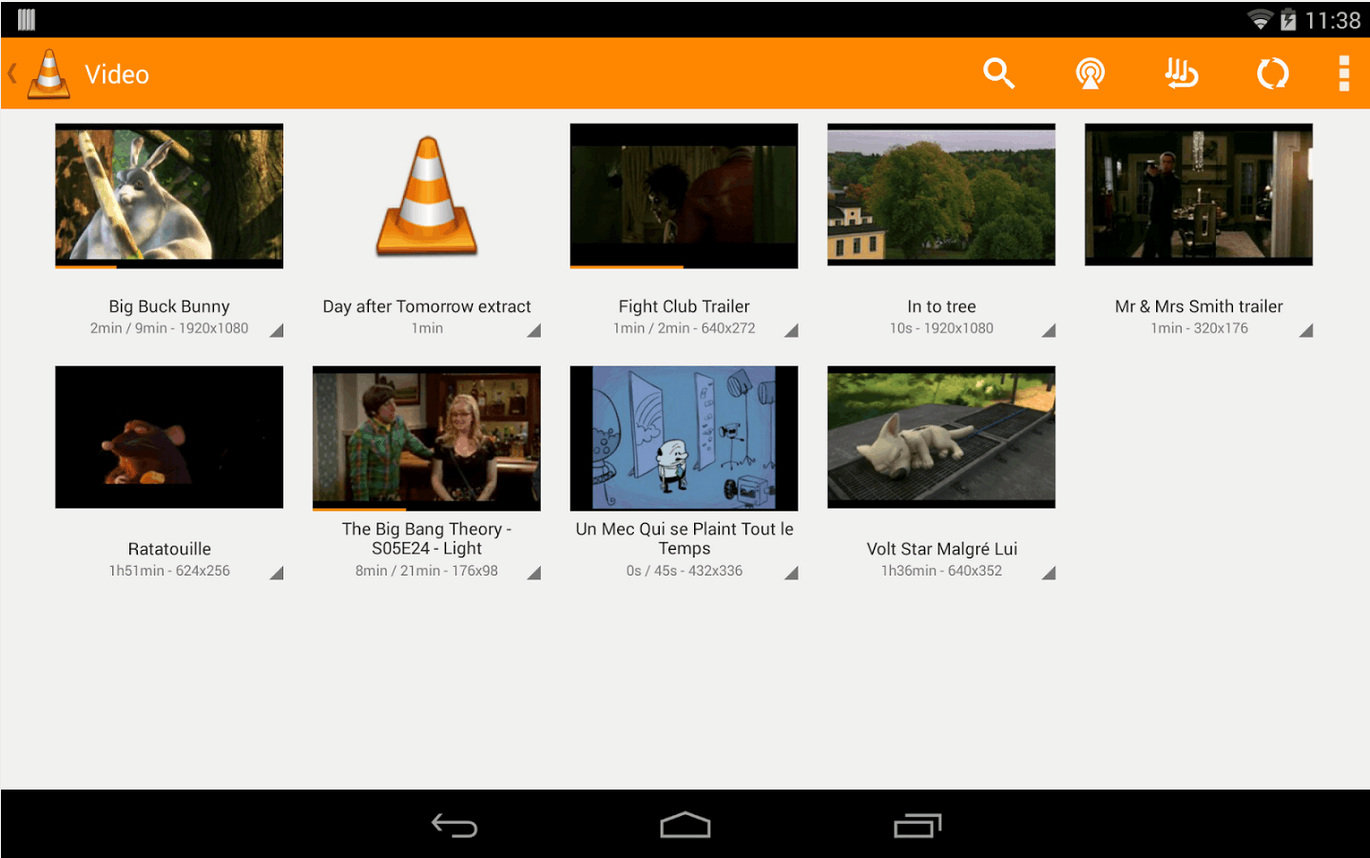Viewport: 1370px width, 858px height.
Task: Tap the Wi-Fi status icon
Action: (x=1260, y=20)
